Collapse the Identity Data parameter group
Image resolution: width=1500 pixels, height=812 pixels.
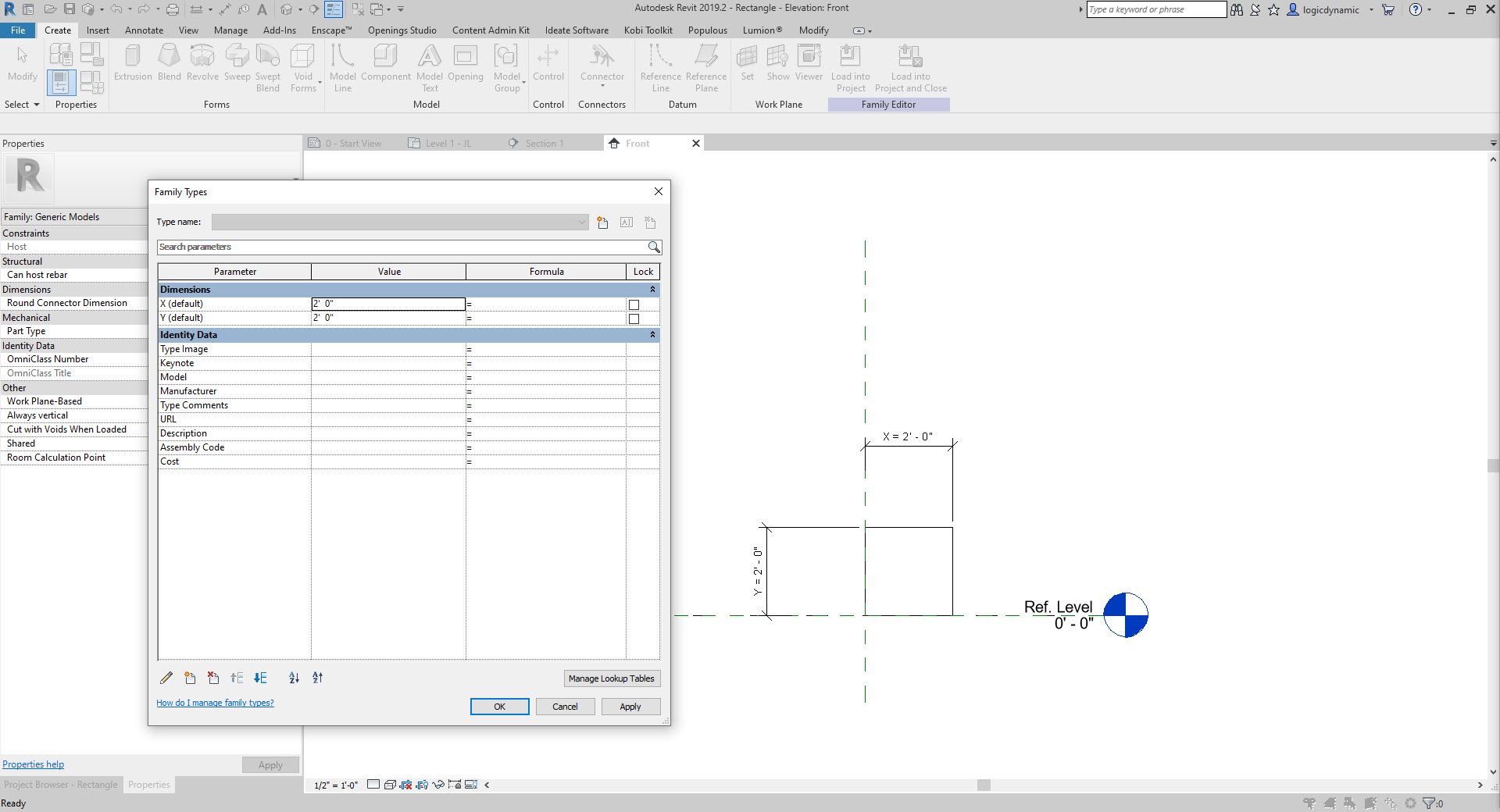[652, 335]
